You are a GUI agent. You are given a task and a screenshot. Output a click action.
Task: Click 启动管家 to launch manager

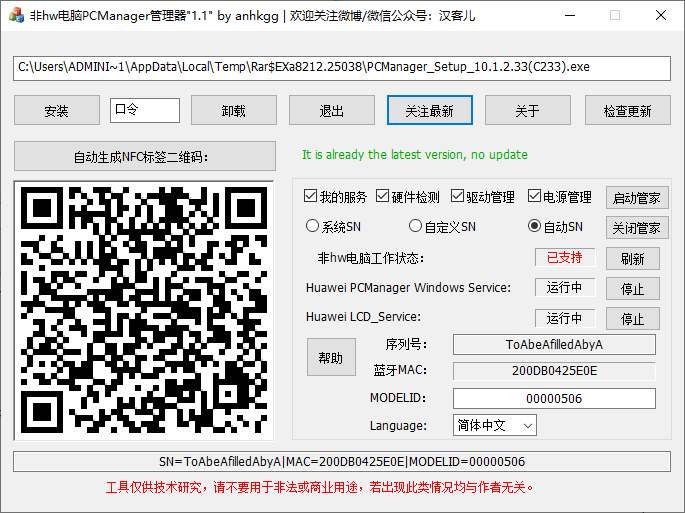(x=637, y=198)
